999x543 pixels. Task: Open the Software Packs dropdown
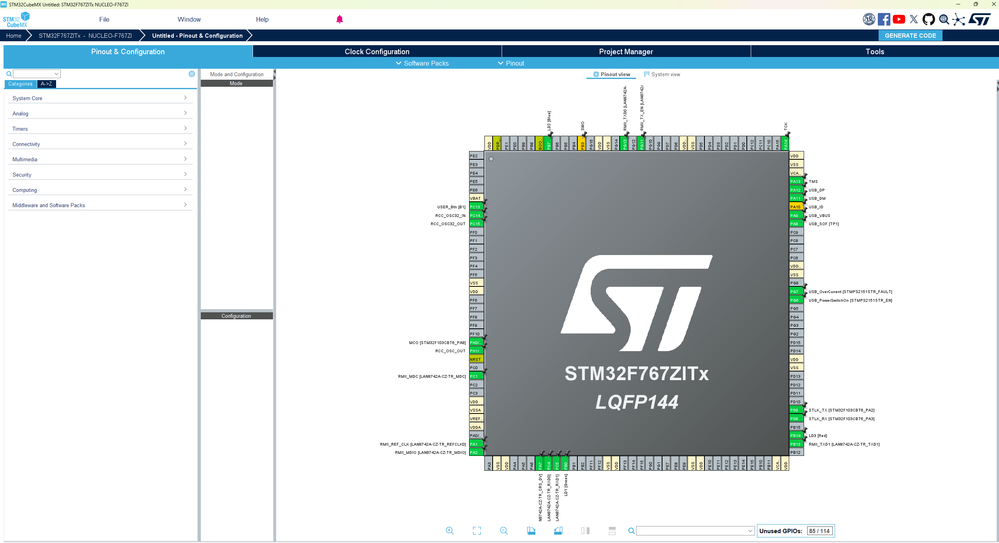pos(422,63)
